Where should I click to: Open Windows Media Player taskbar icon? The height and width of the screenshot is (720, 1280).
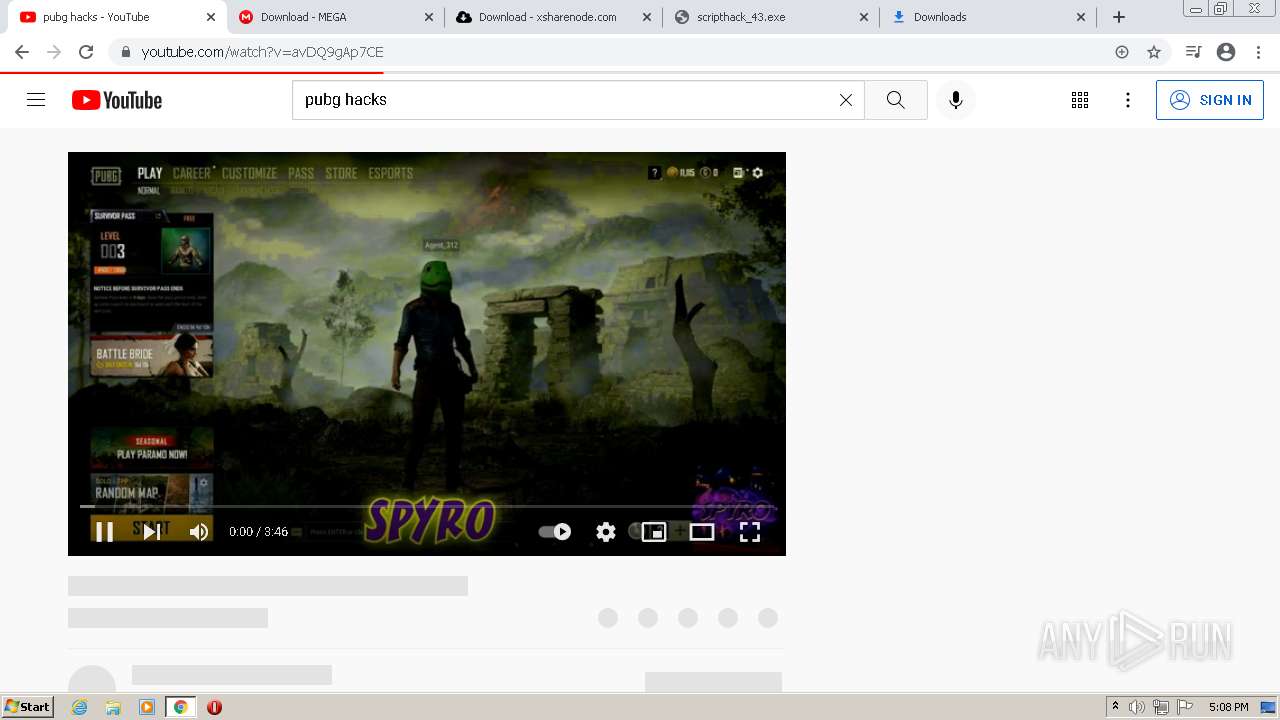point(147,707)
